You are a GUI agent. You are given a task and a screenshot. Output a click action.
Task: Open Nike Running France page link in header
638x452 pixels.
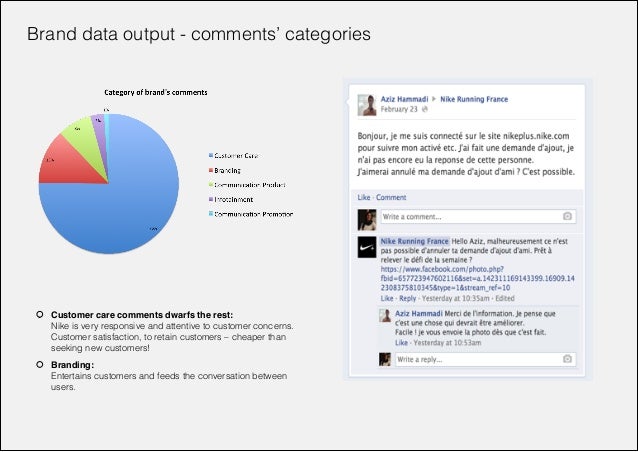pos(474,99)
